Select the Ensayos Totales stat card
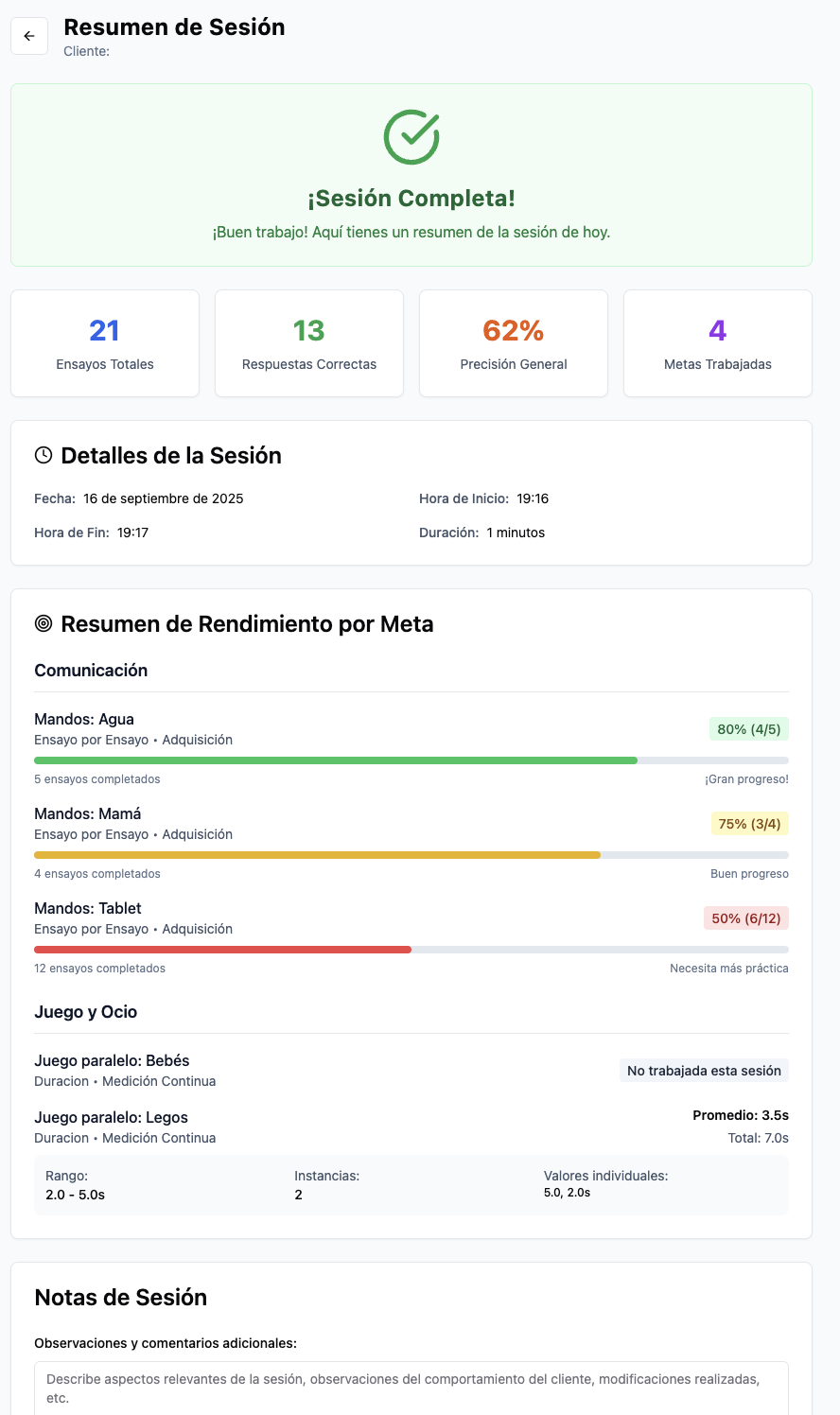The height and width of the screenshot is (1415, 840). click(105, 343)
